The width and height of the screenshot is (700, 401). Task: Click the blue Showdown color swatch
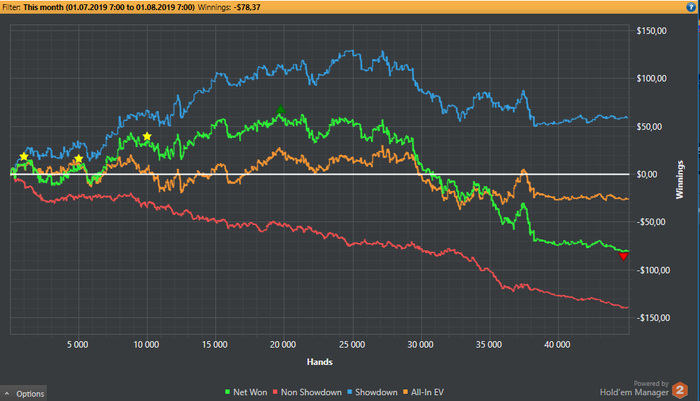coord(350,392)
